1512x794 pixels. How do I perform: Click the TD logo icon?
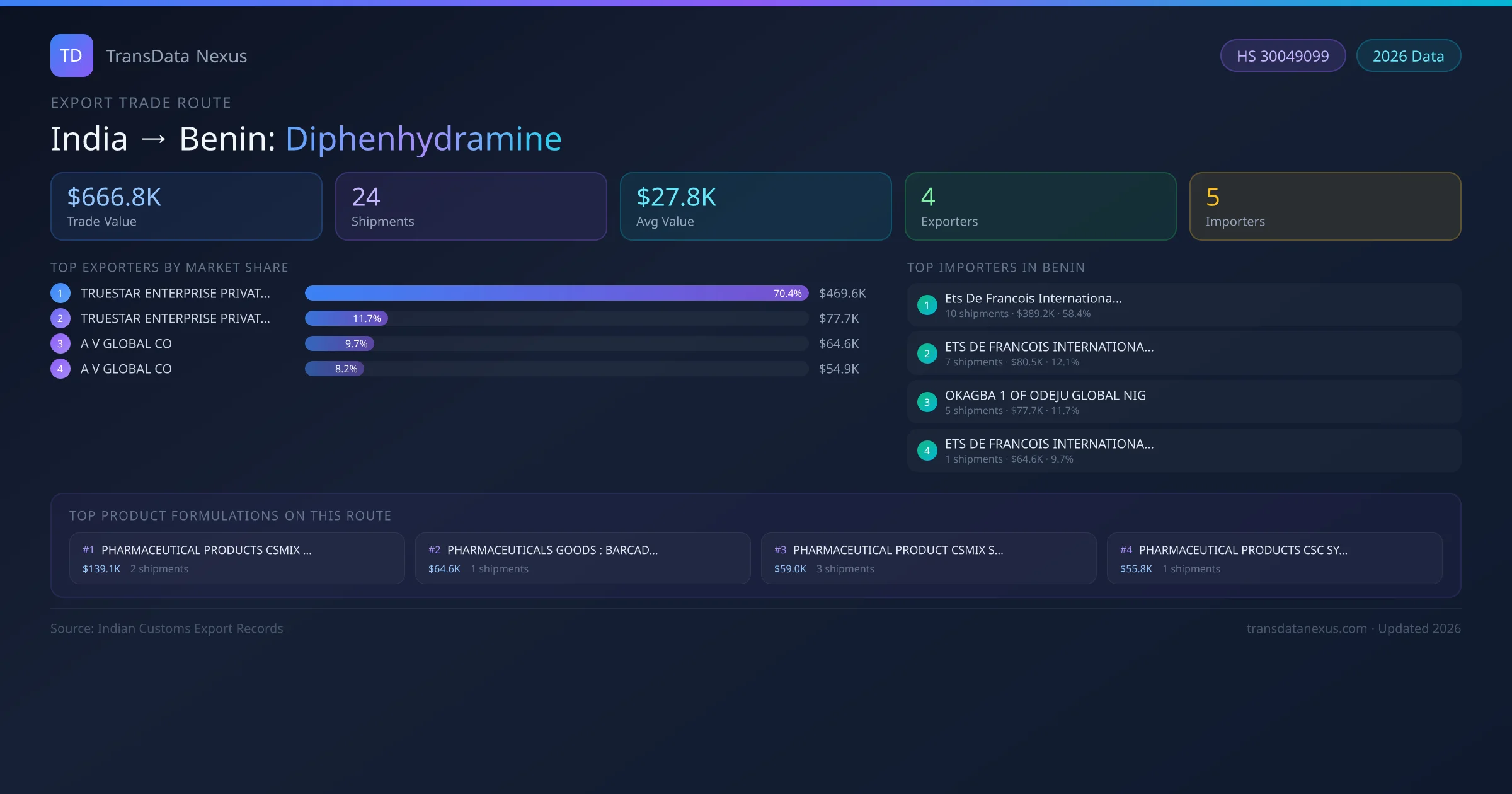[71, 55]
